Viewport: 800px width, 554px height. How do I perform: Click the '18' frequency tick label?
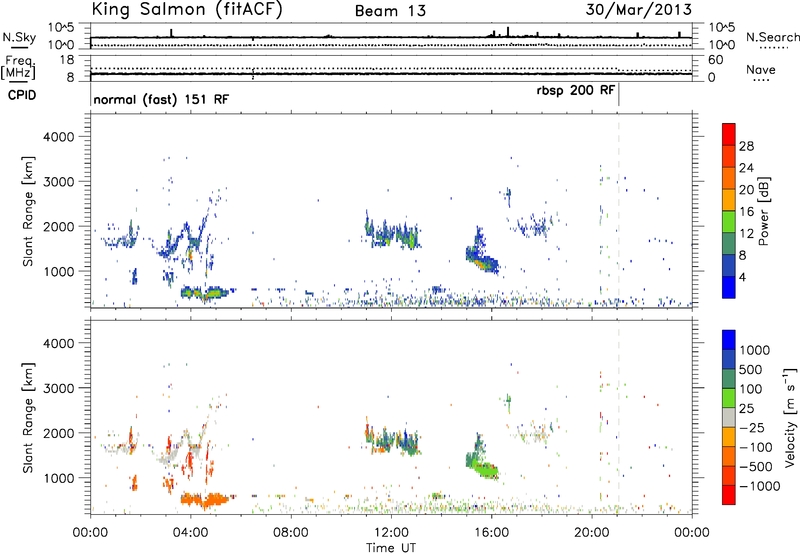pos(67,60)
